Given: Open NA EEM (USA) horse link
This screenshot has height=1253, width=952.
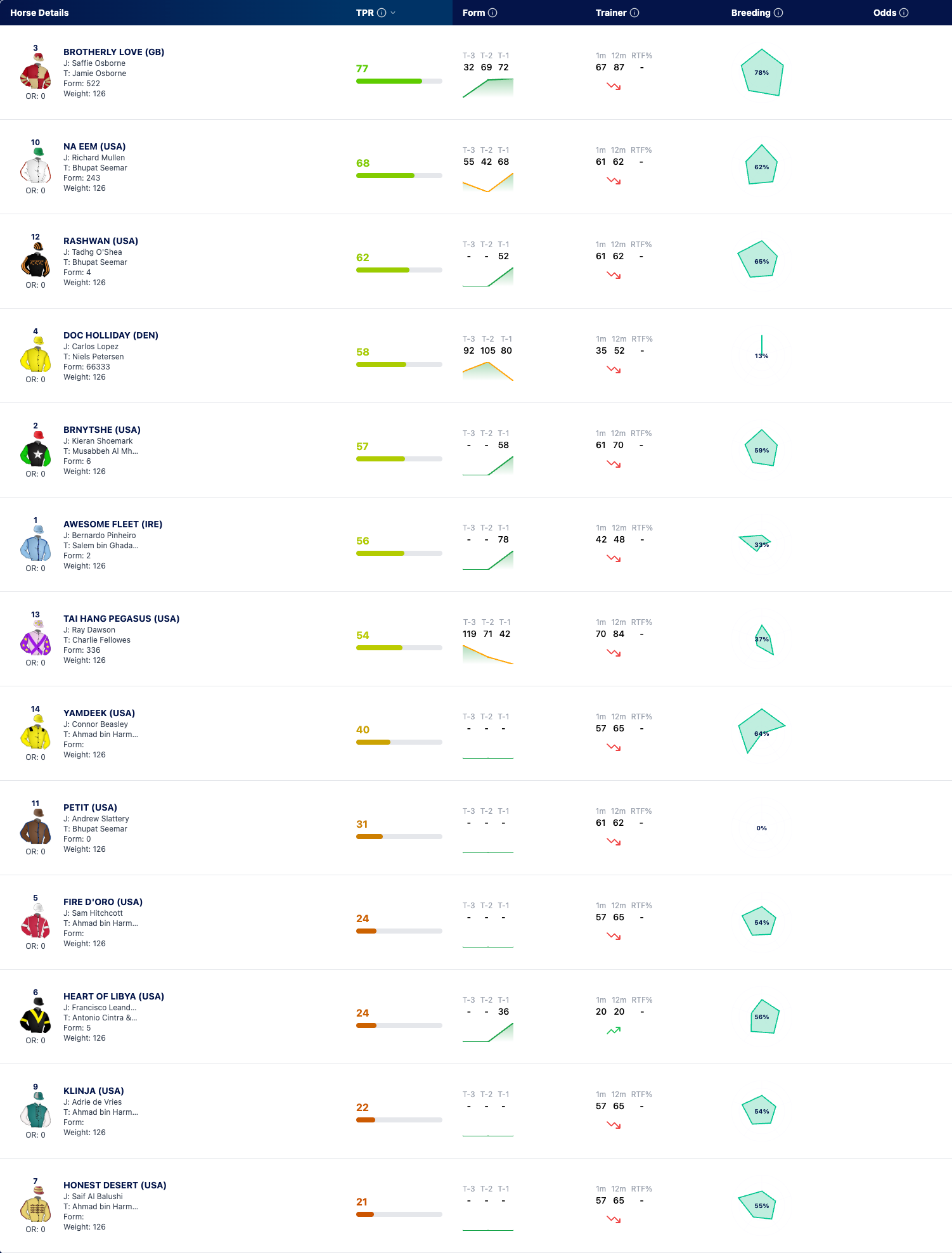Looking at the screenshot, I should [x=94, y=146].
